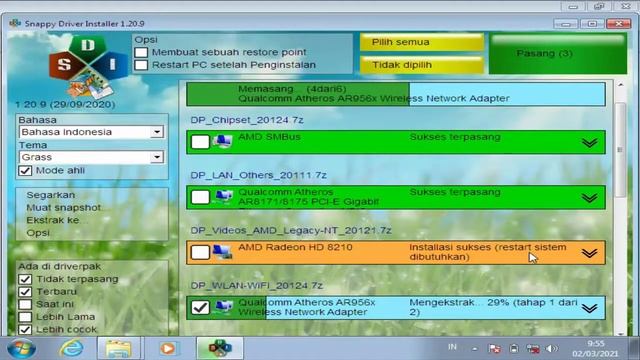This screenshot has height=360, width=640.
Task: Expand Qualcomm AR8171 driver details
Action: [589, 198]
